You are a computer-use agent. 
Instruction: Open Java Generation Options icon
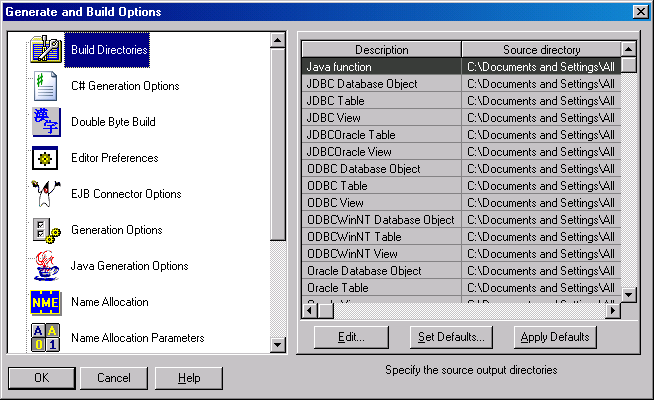click(x=46, y=265)
